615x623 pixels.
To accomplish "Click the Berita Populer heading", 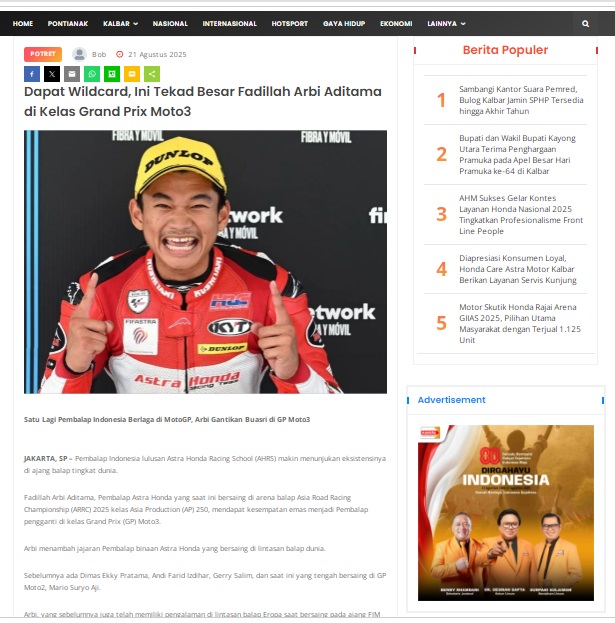I will [505, 50].
